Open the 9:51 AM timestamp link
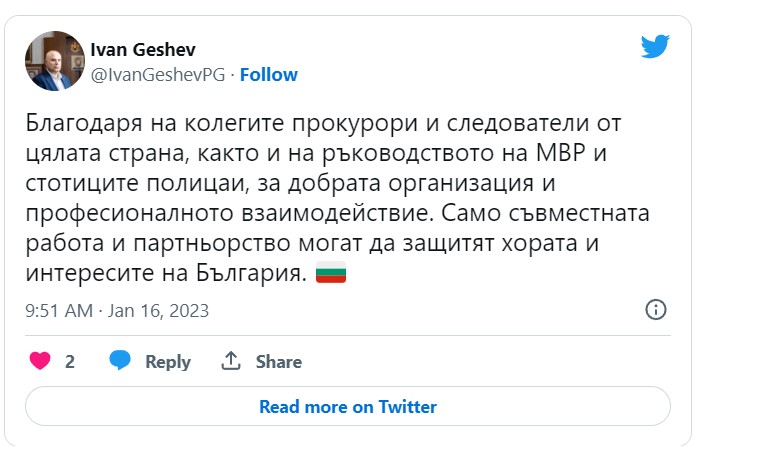Screen dimensions: 772x456 tap(59, 310)
